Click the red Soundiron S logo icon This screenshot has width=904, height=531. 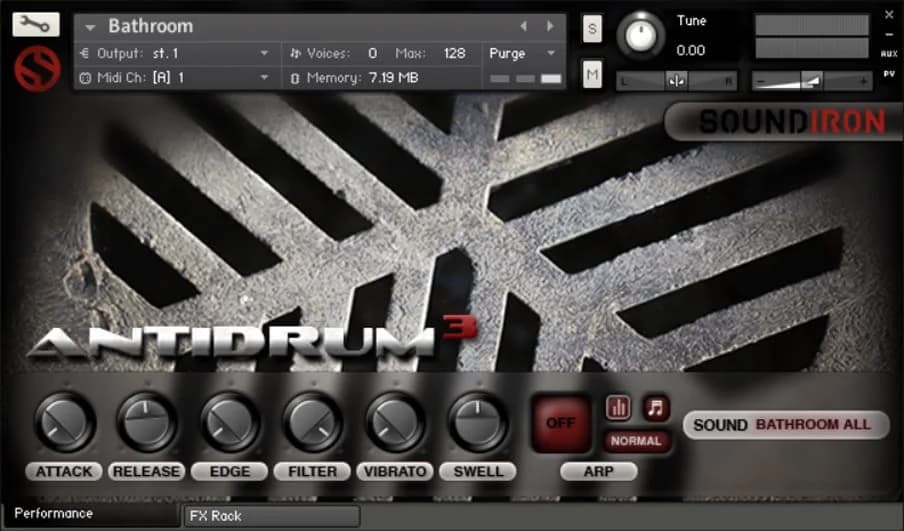tap(37, 69)
